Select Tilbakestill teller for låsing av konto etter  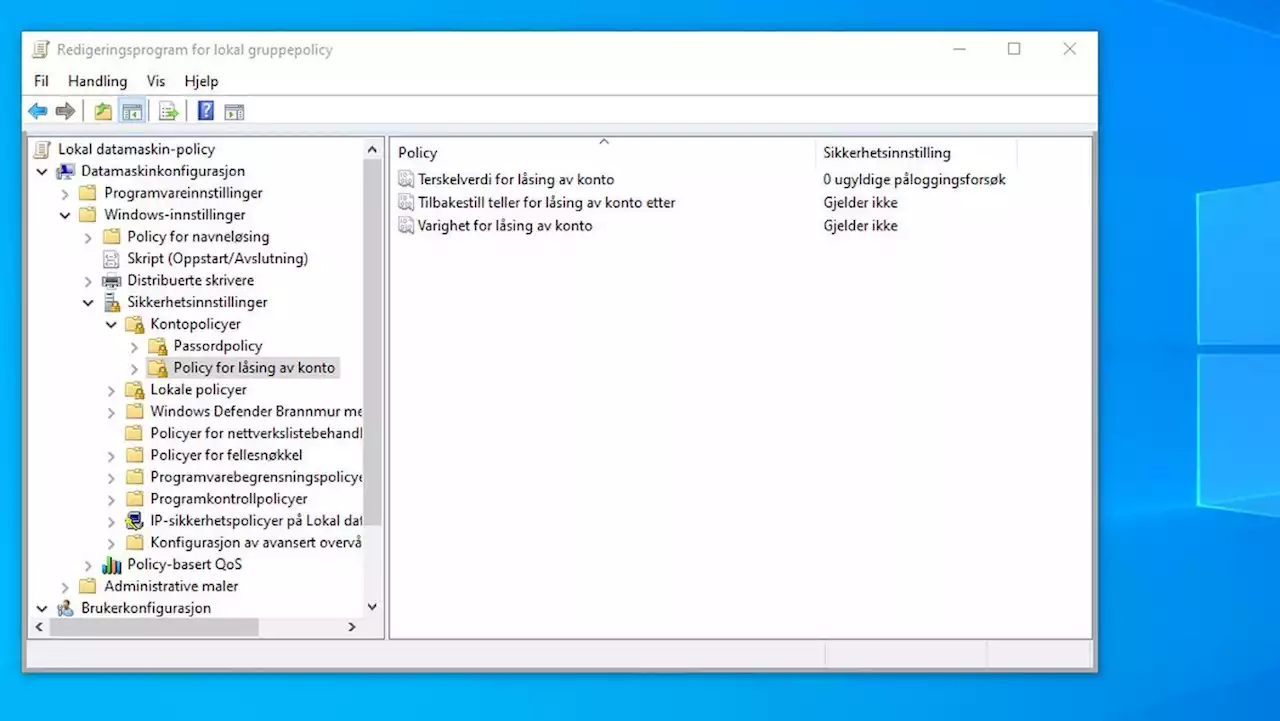click(546, 202)
